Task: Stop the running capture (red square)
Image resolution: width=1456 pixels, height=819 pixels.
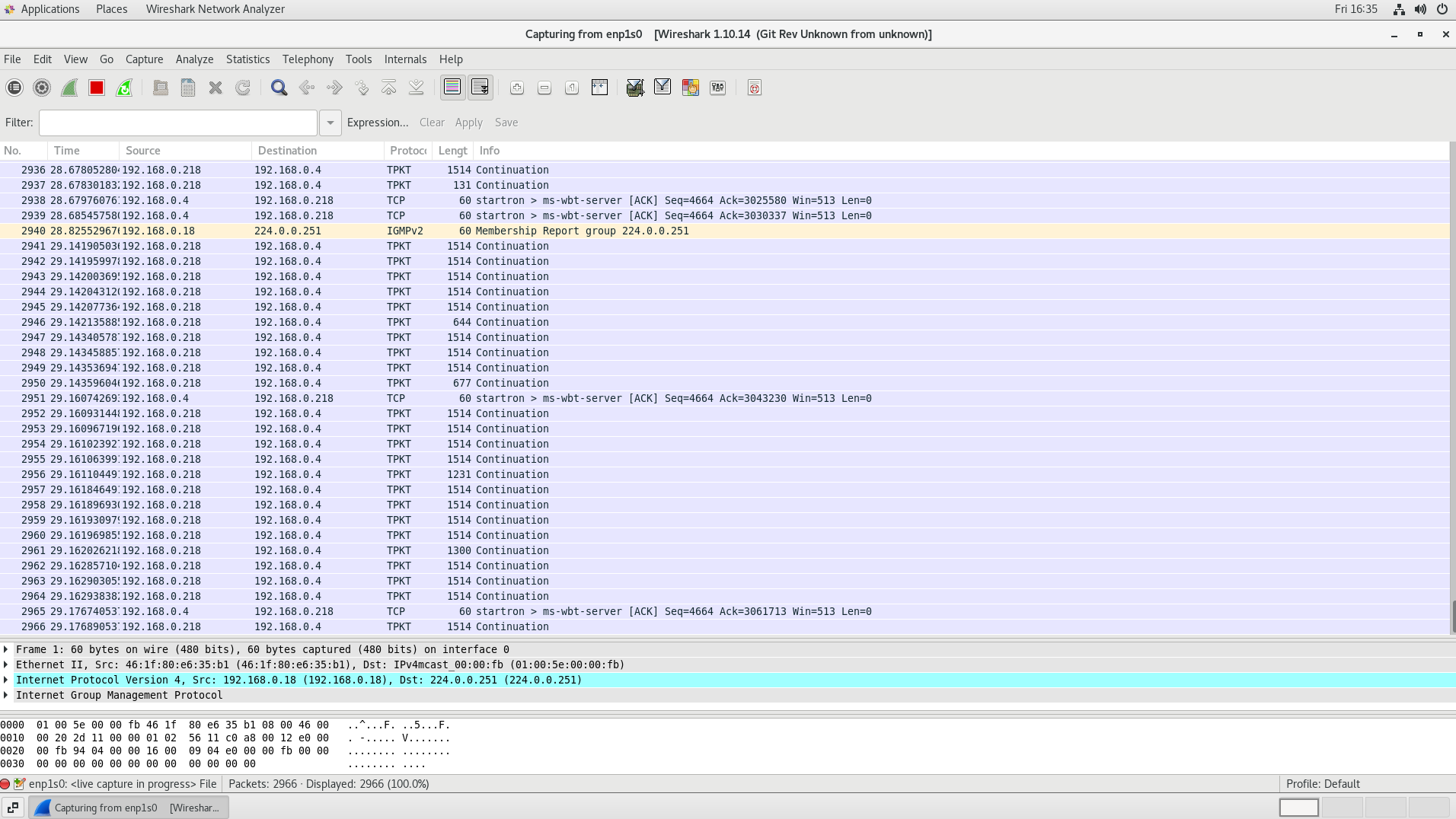Action: click(x=97, y=88)
